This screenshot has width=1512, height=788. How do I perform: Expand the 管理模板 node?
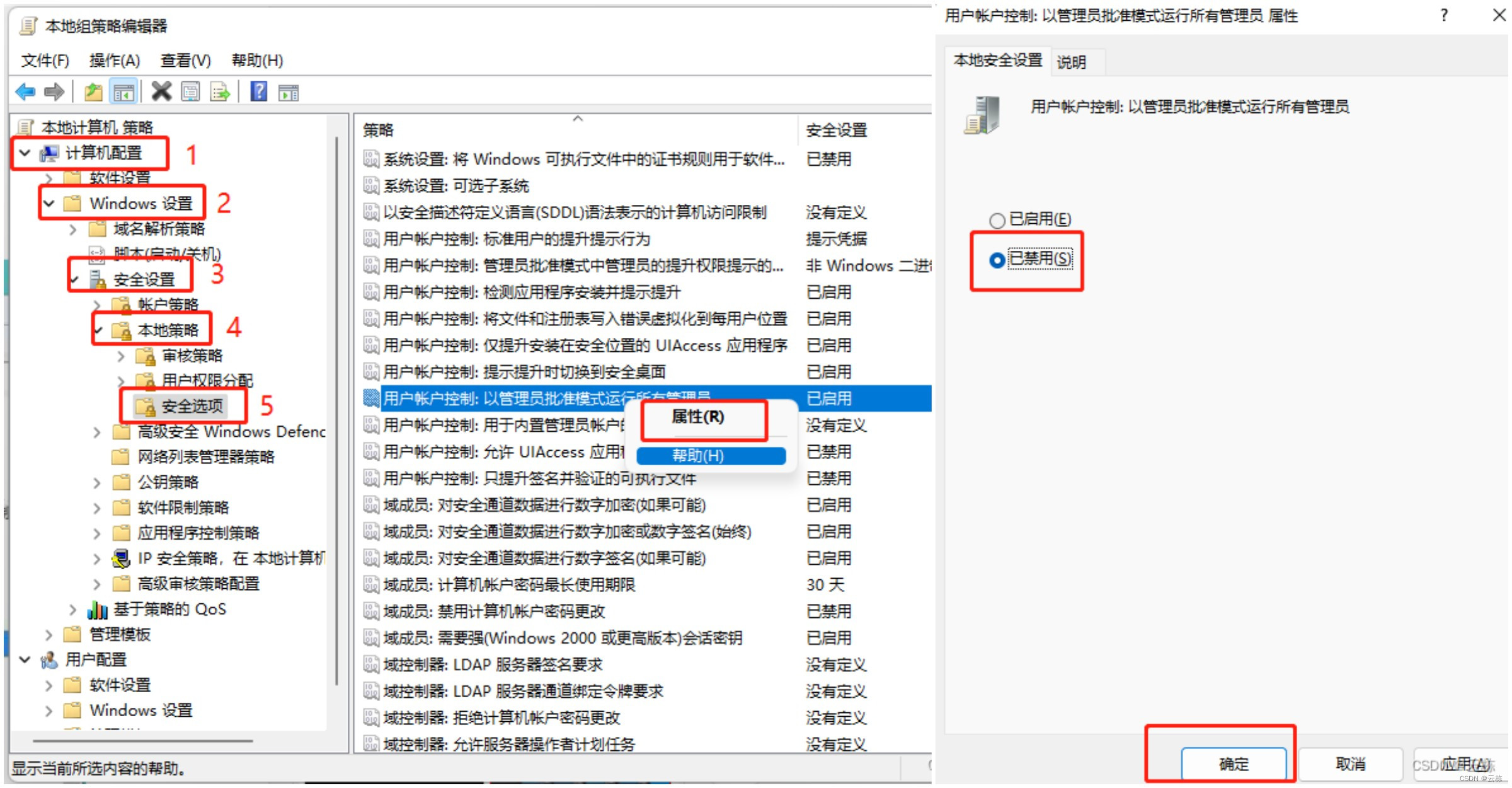(x=49, y=635)
